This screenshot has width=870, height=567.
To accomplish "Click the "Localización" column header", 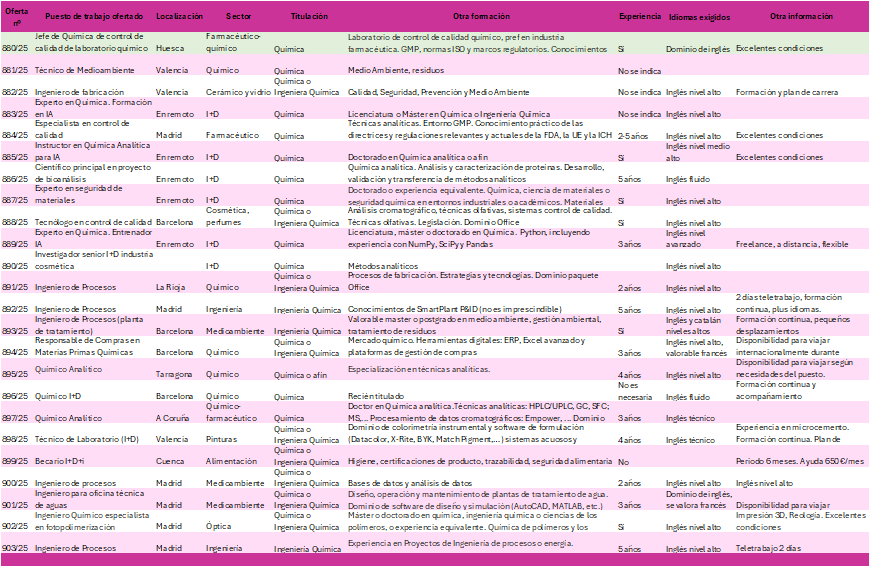I will [x=179, y=17].
